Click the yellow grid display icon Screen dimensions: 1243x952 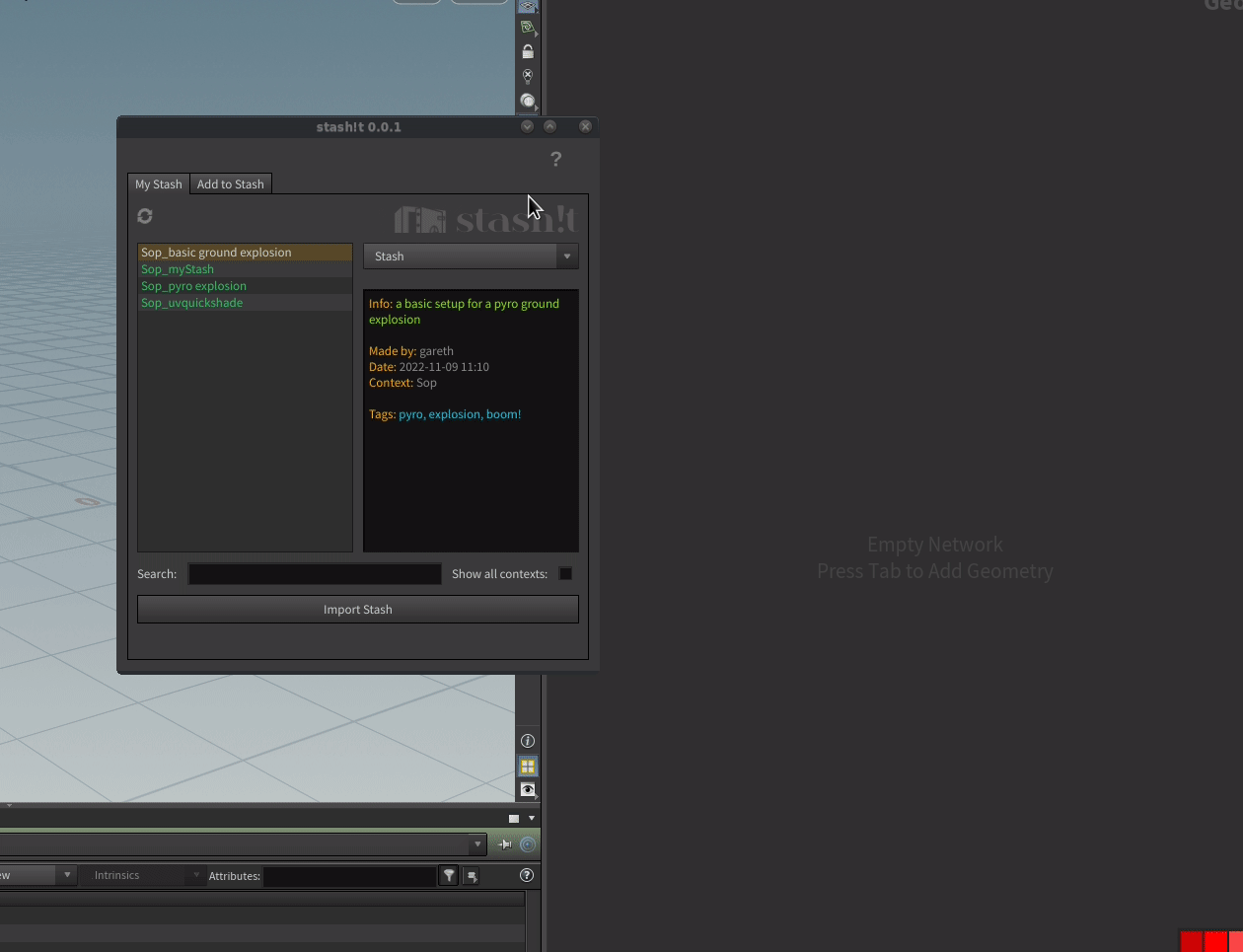(x=528, y=766)
